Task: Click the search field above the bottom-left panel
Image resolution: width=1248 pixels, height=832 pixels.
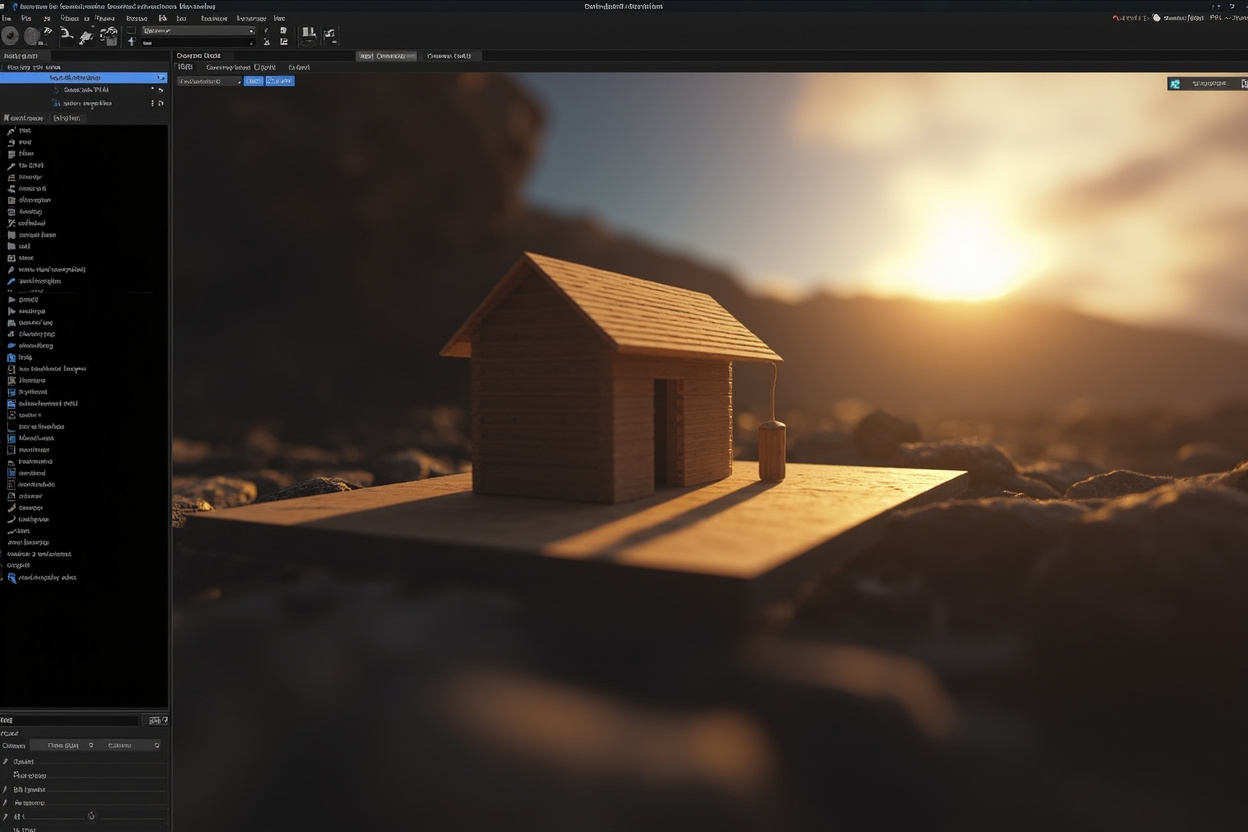Action: (x=69, y=720)
